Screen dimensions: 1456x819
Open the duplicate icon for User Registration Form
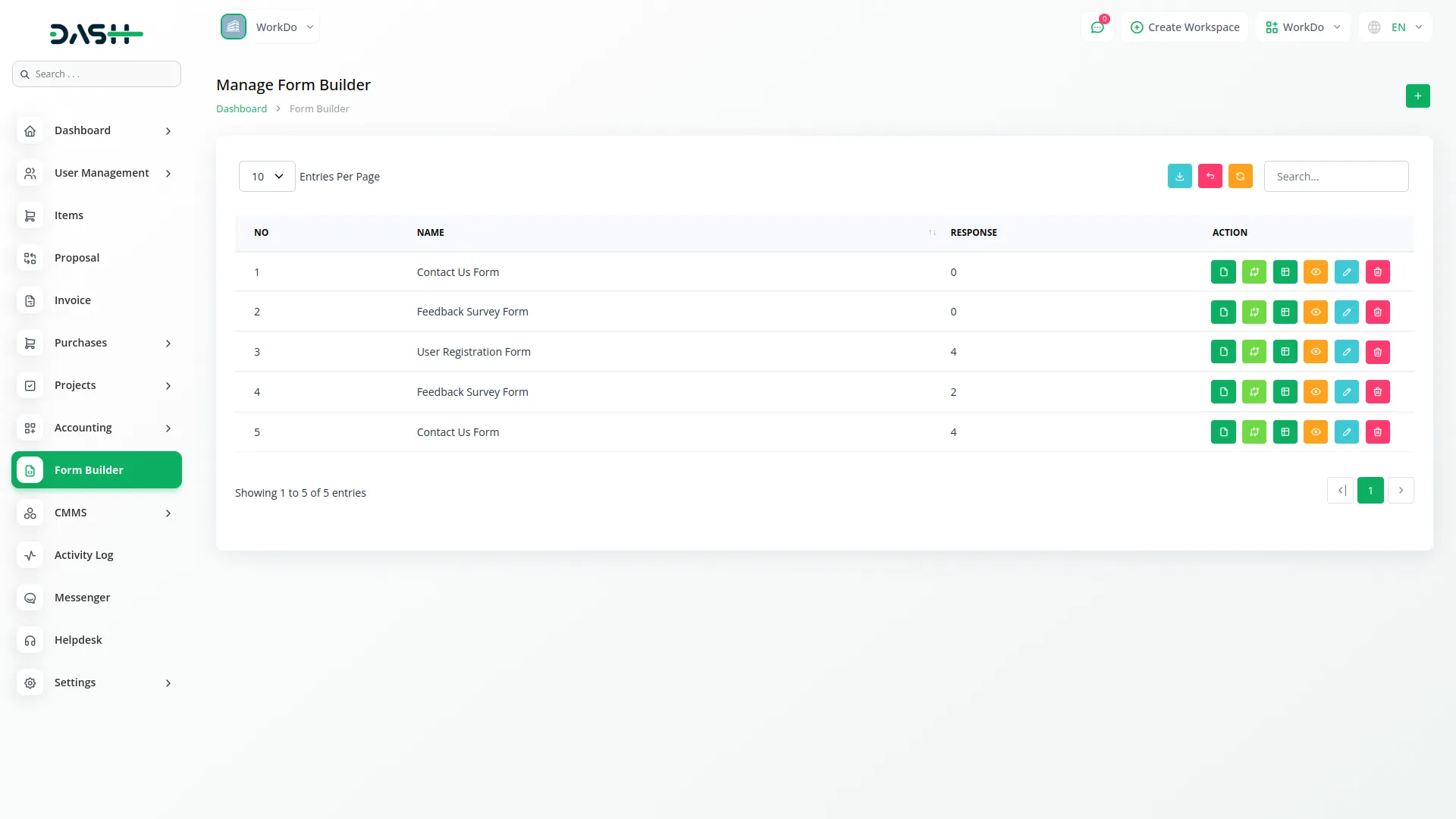point(1254,351)
